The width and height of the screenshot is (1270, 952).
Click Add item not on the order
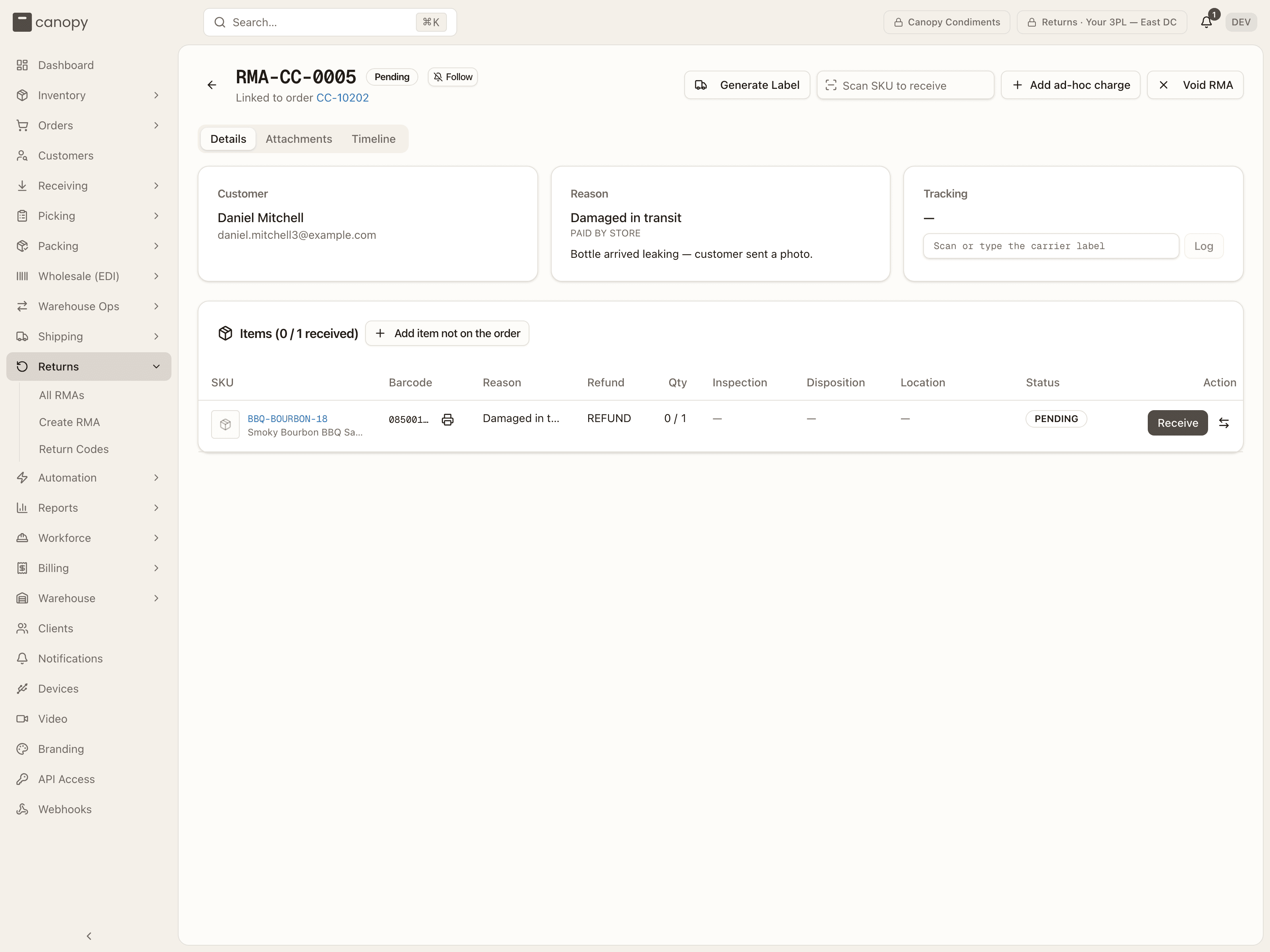[447, 334]
